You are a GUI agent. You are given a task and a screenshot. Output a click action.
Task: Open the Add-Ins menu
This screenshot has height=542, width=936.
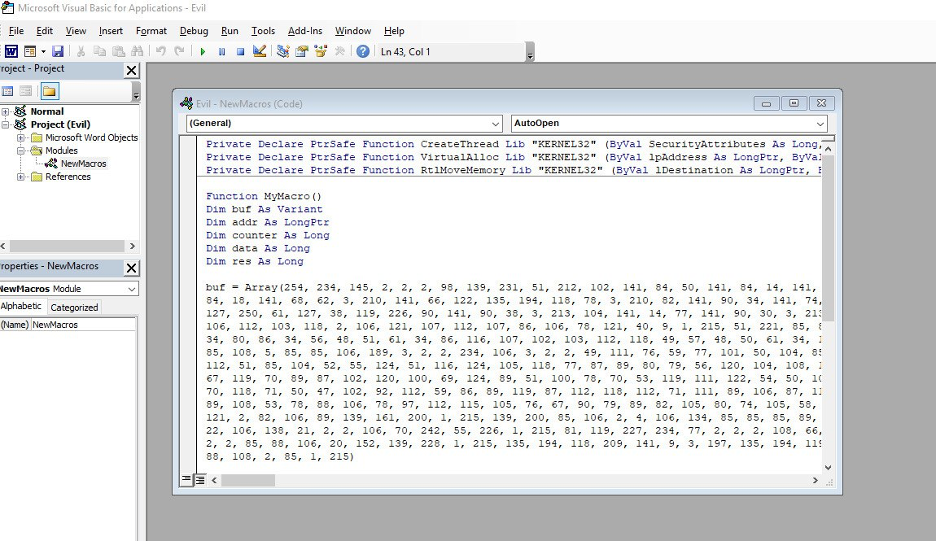304,31
